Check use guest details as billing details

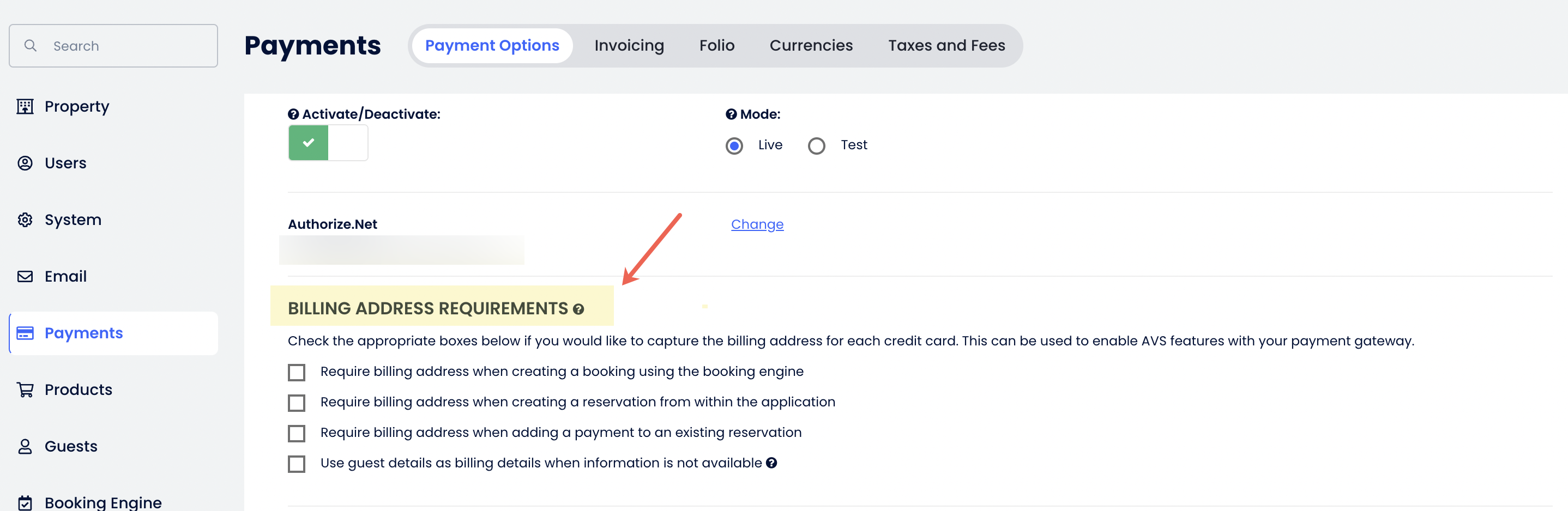(x=297, y=464)
